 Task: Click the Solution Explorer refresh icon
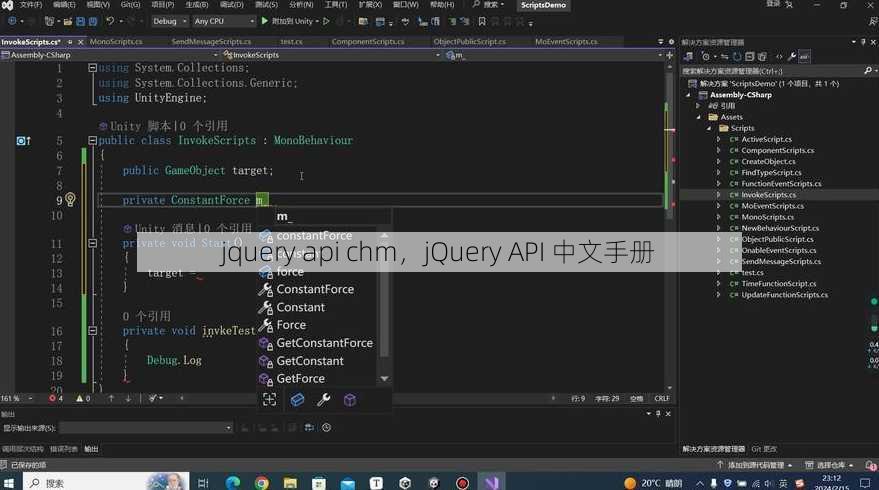(x=737, y=57)
